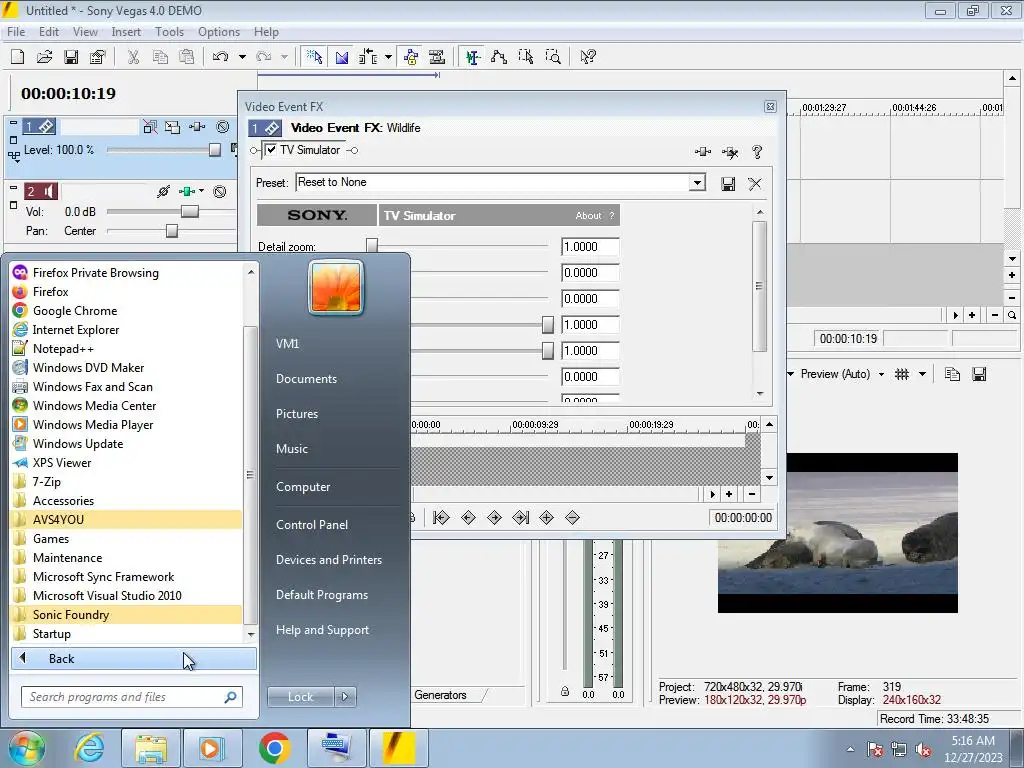
Task: Open the File menu
Action: [16, 31]
